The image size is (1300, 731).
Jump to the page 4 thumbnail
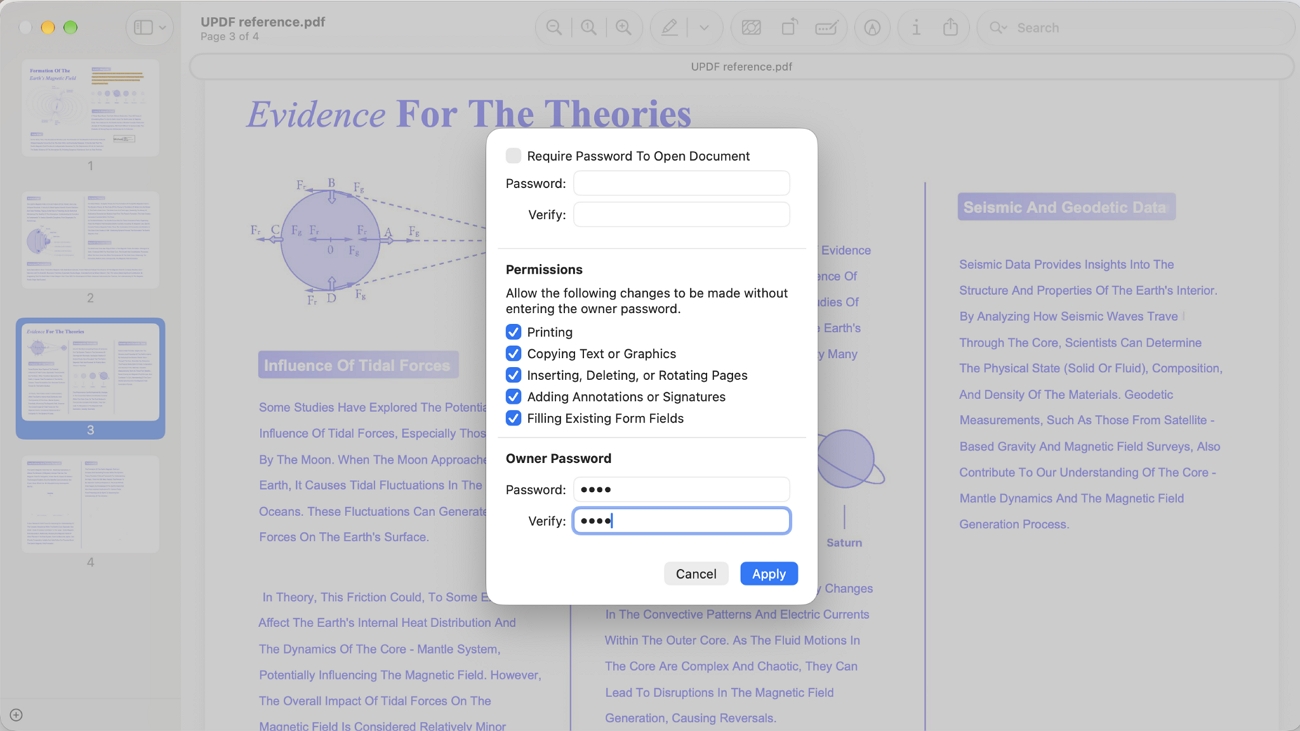click(90, 504)
